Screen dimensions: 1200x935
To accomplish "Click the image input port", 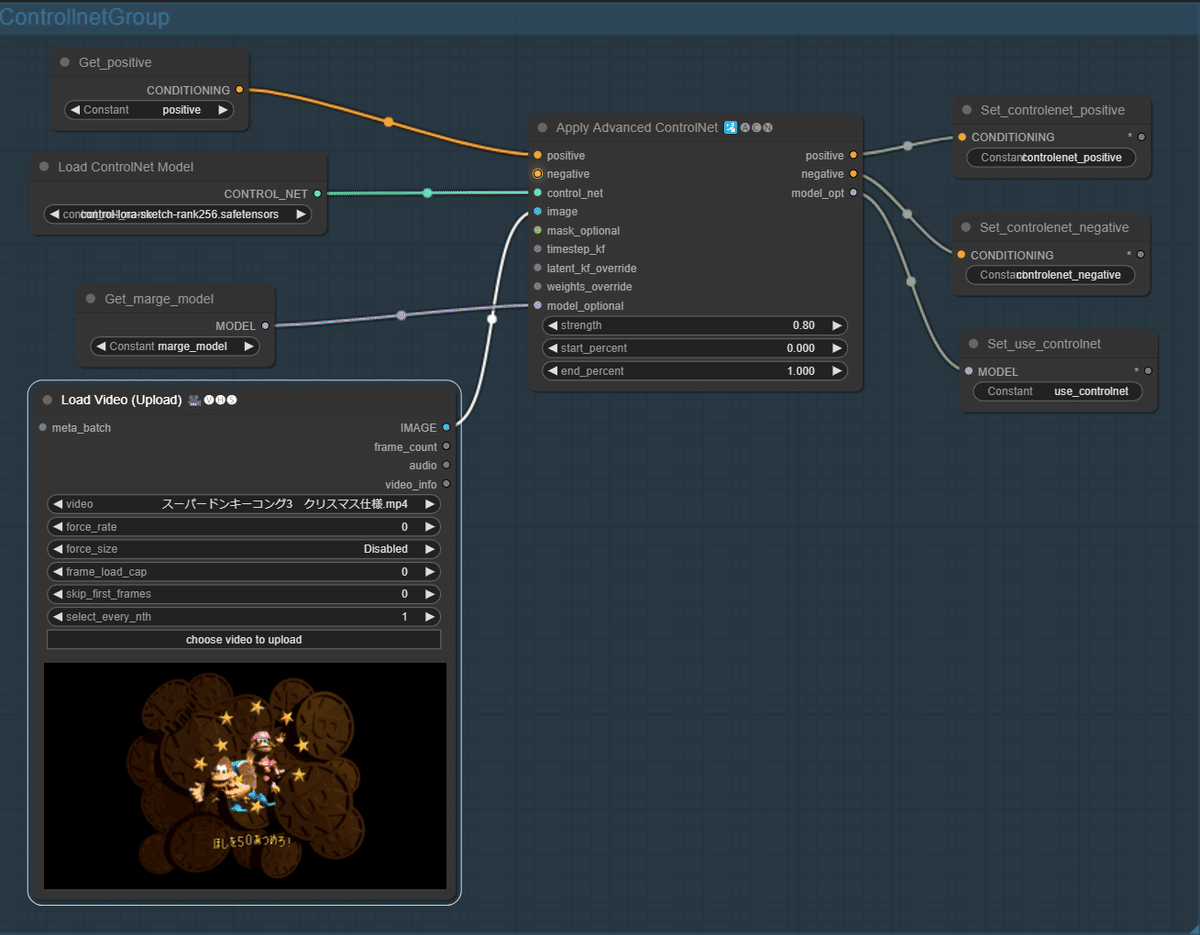I will click(537, 212).
